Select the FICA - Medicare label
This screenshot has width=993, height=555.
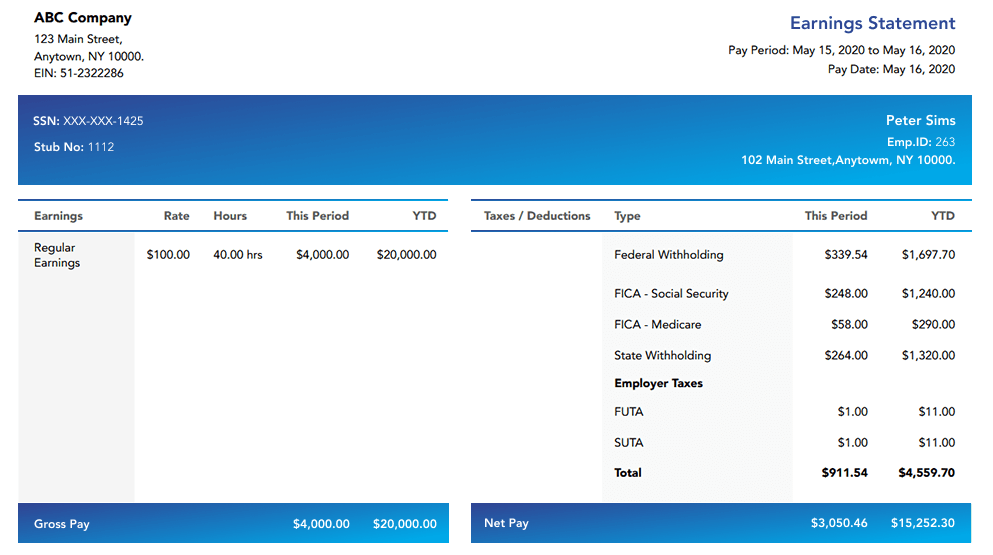(x=657, y=324)
